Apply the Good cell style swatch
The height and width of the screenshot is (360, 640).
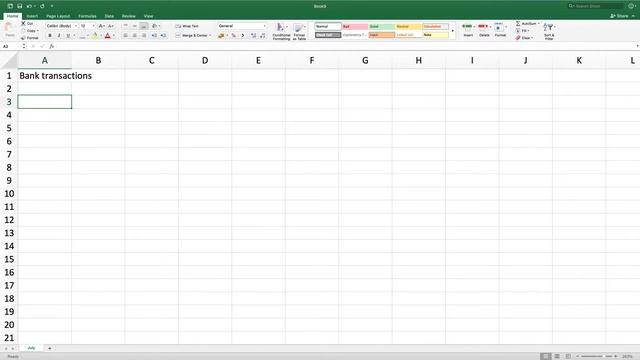point(382,27)
